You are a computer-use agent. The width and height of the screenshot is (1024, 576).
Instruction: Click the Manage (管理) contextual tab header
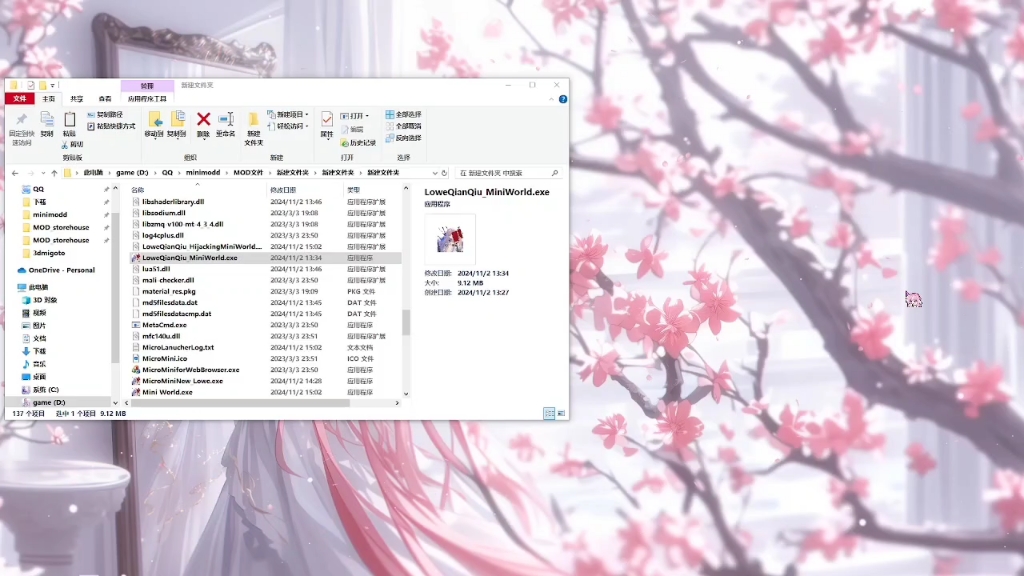click(x=147, y=86)
